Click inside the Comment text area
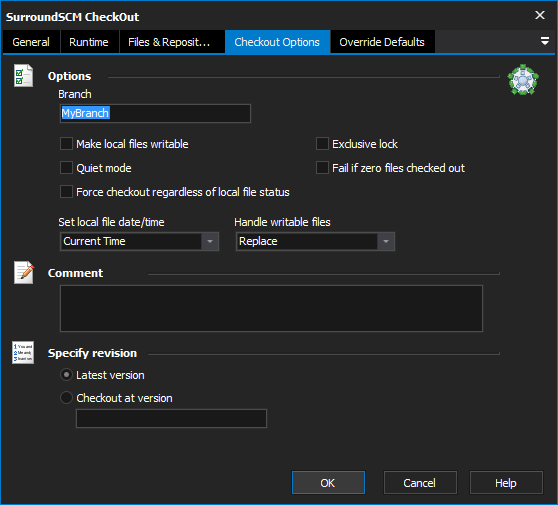 coord(271,308)
